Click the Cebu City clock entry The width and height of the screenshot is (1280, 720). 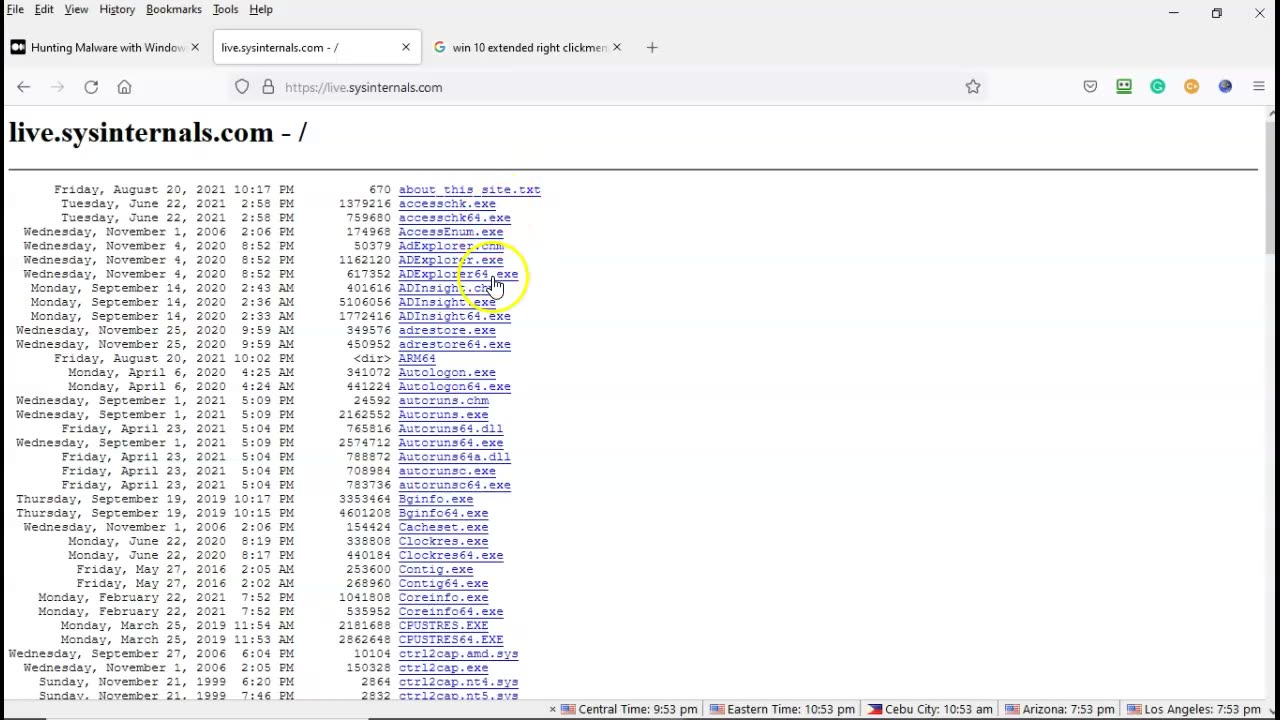click(930, 709)
